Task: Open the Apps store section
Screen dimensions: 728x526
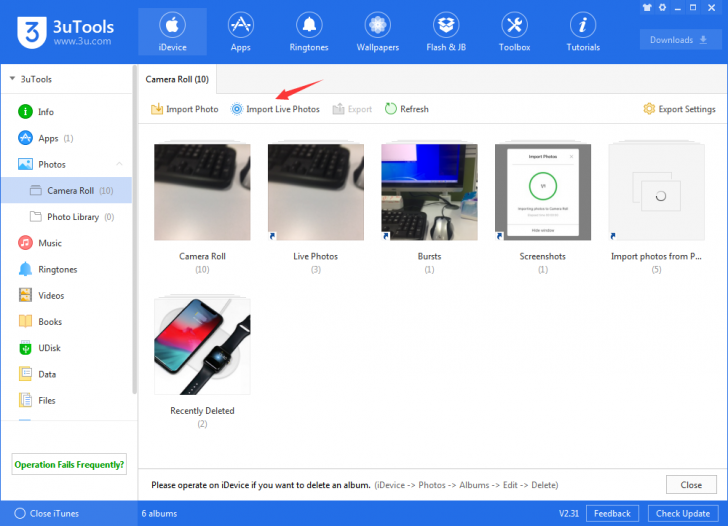Action: (x=240, y=32)
